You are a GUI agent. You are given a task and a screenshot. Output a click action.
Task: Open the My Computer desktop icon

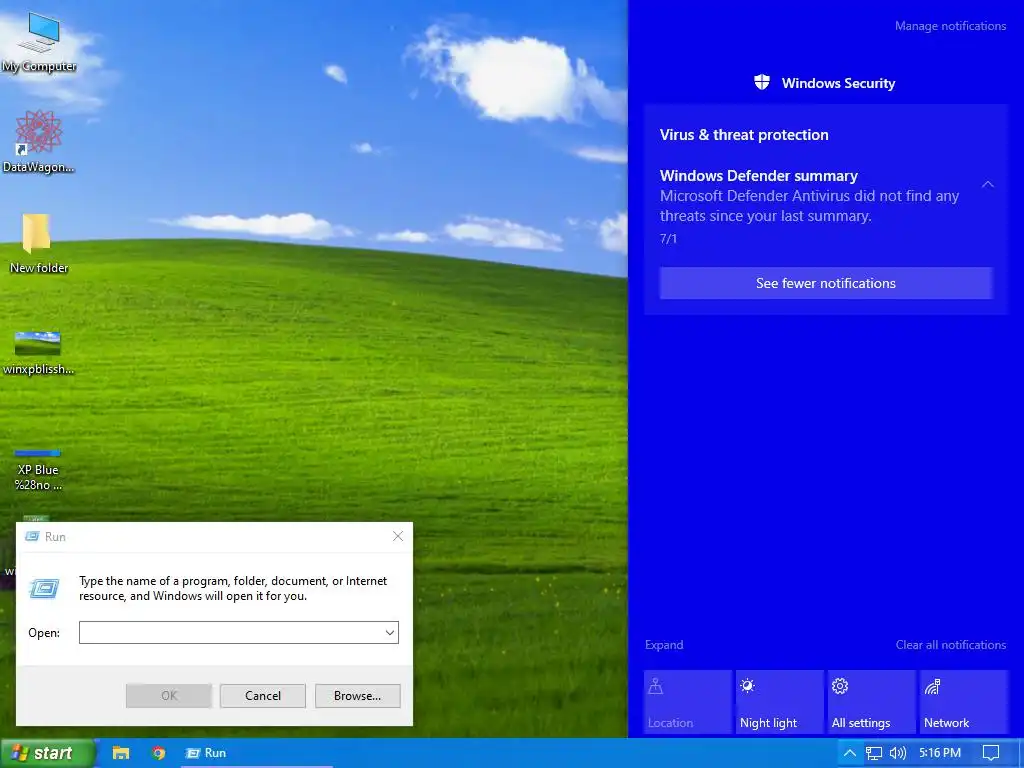tap(39, 42)
